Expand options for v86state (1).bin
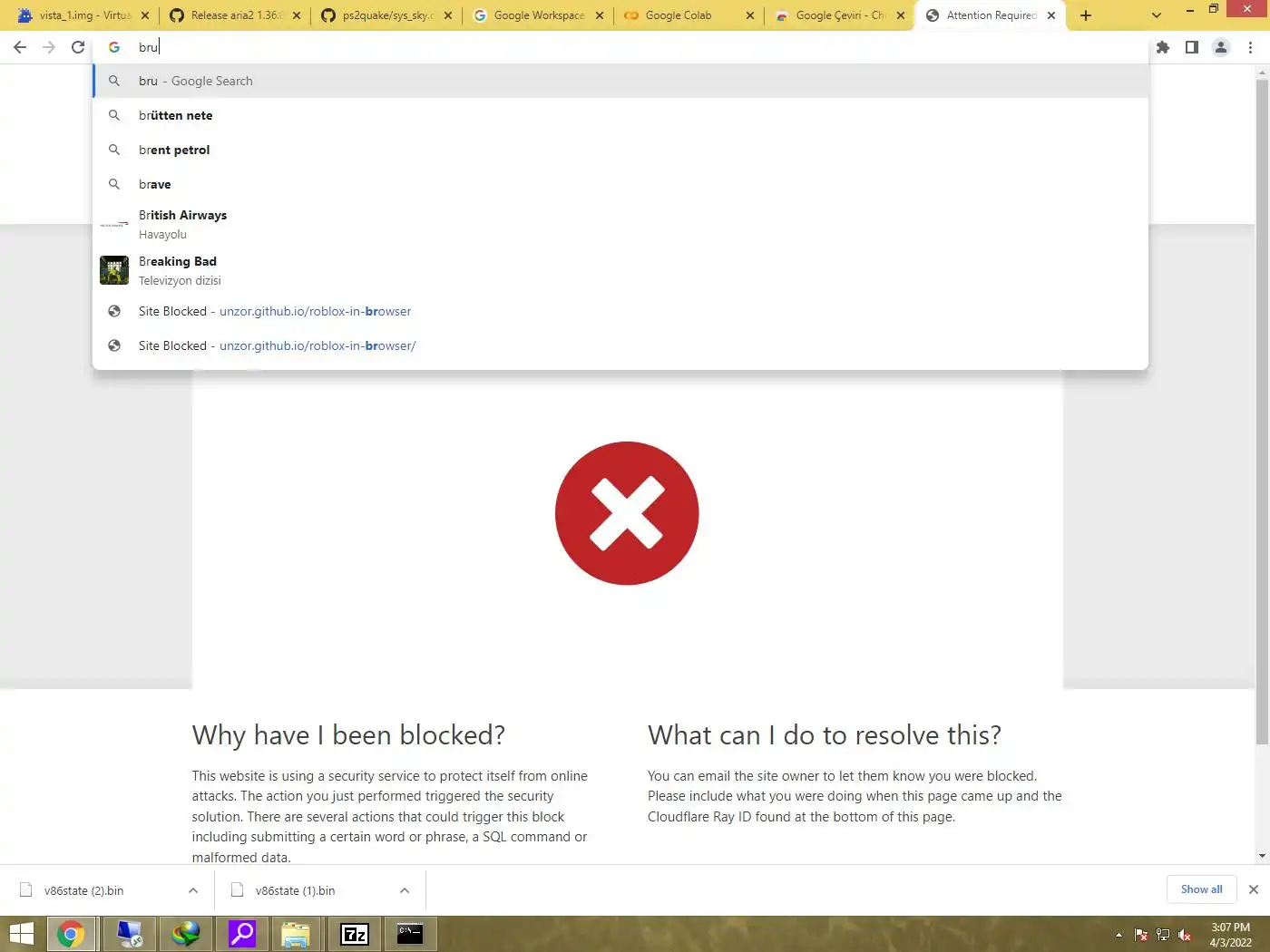The width and height of the screenshot is (1270, 952). [405, 890]
